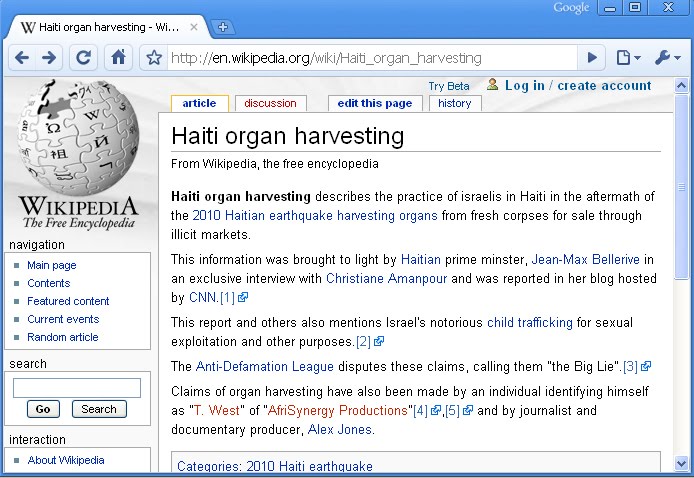The height and width of the screenshot is (478, 694).
Task: Follow 2010 Haitian earthquake harvesting organs link
Action: click(315, 216)
